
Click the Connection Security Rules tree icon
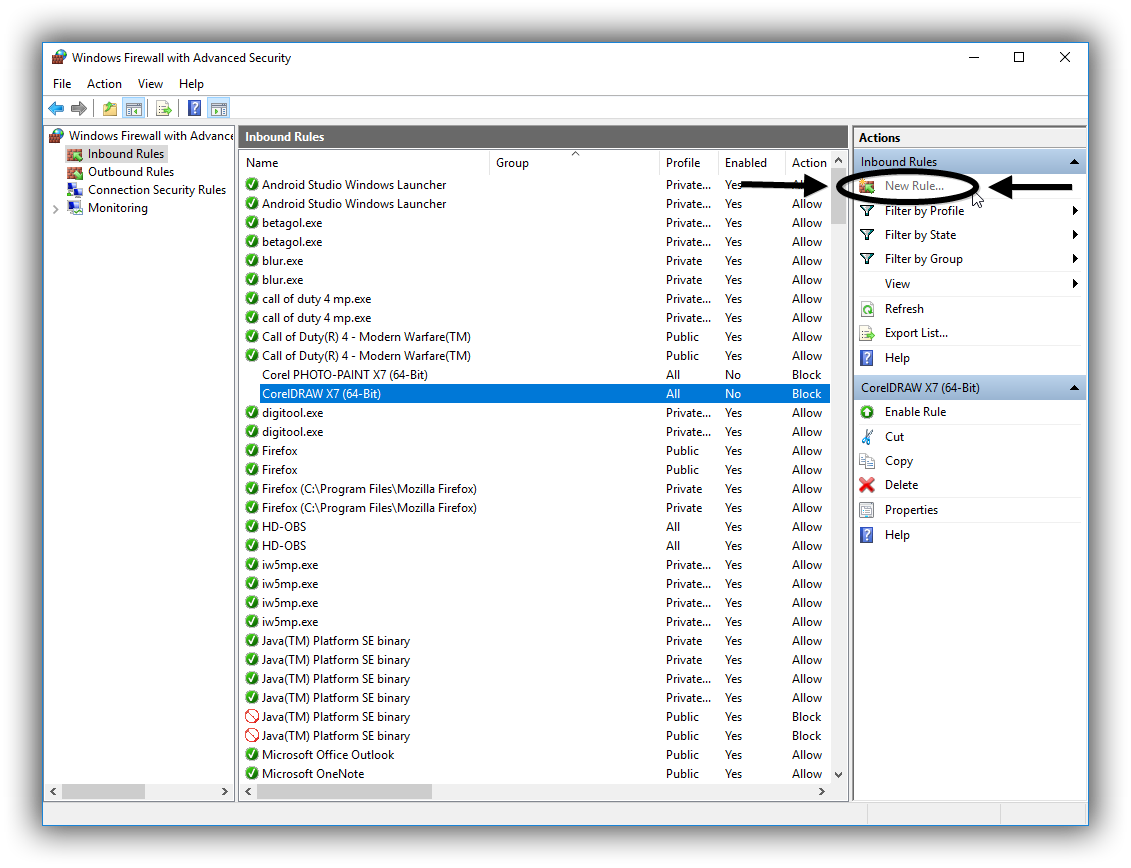[x=74, y=190]
